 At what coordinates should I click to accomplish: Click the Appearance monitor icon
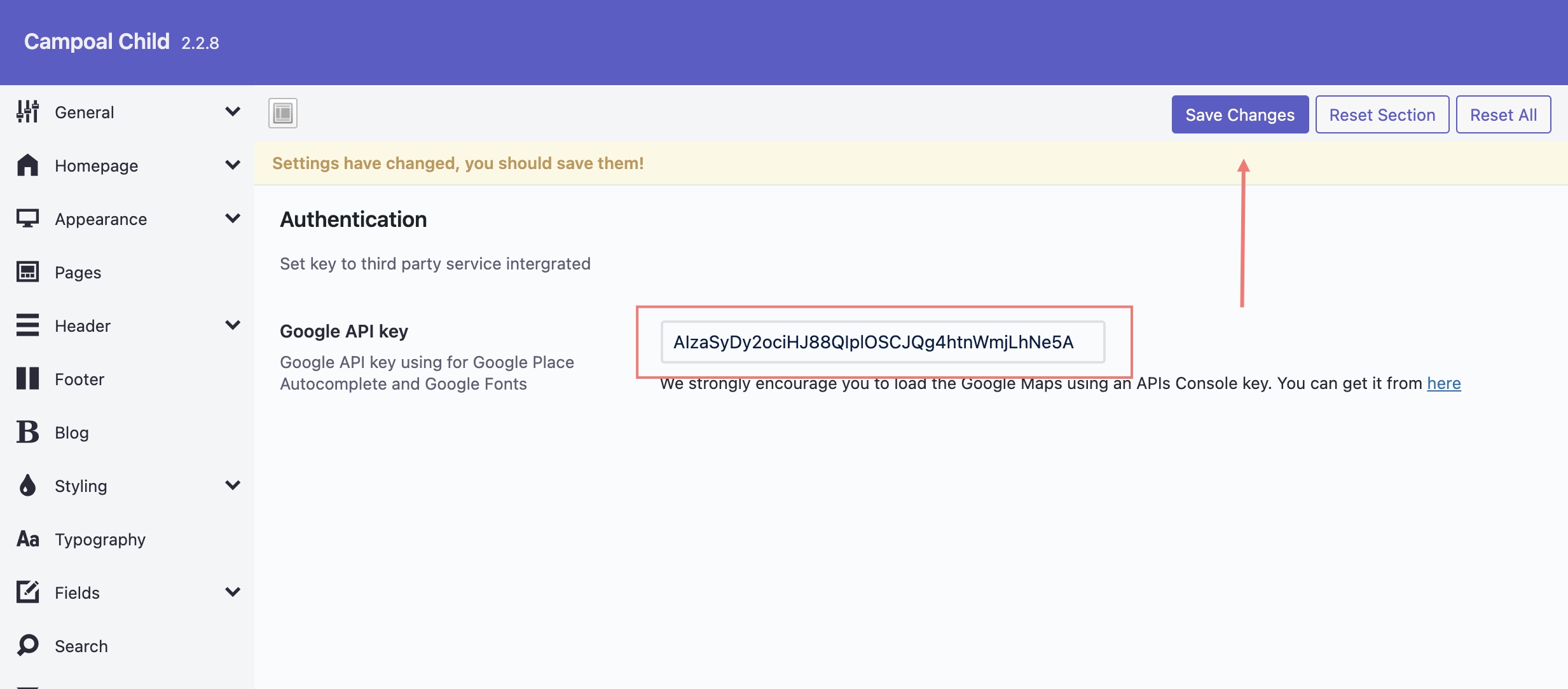pos(27,219)
